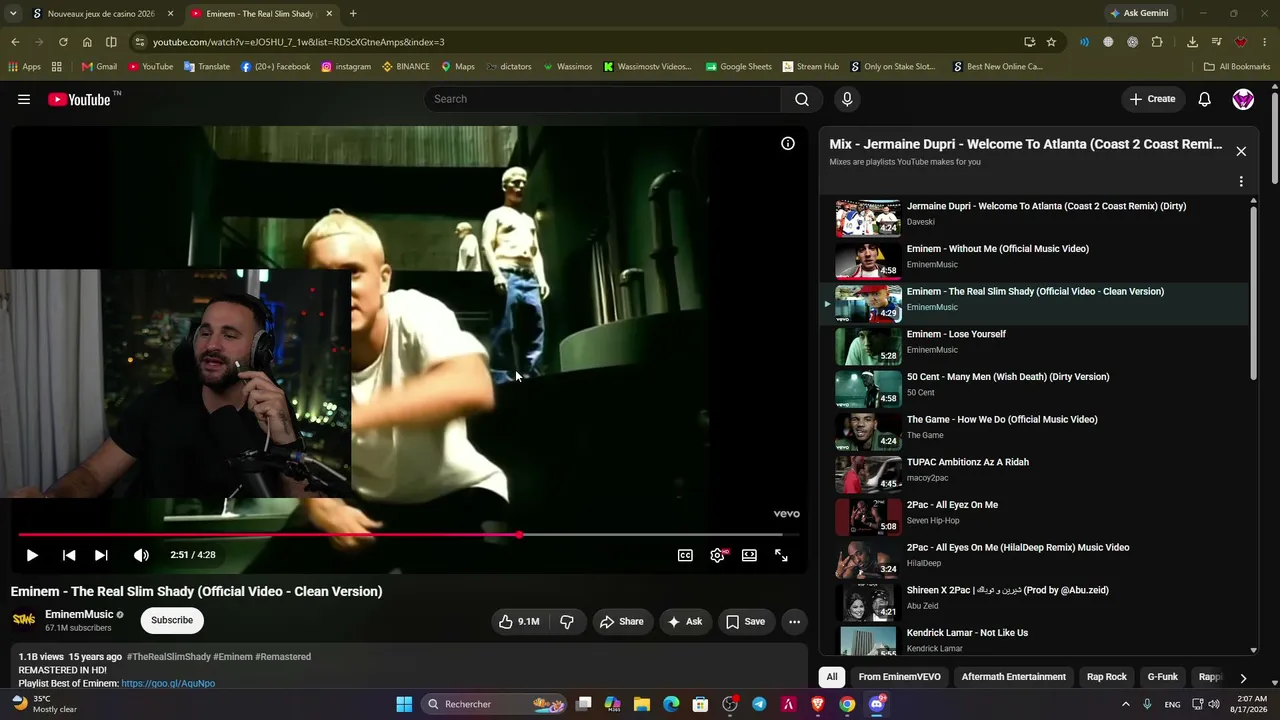Open media controls icon in toolbar
1280x720 pixels.
(1217, 42)
